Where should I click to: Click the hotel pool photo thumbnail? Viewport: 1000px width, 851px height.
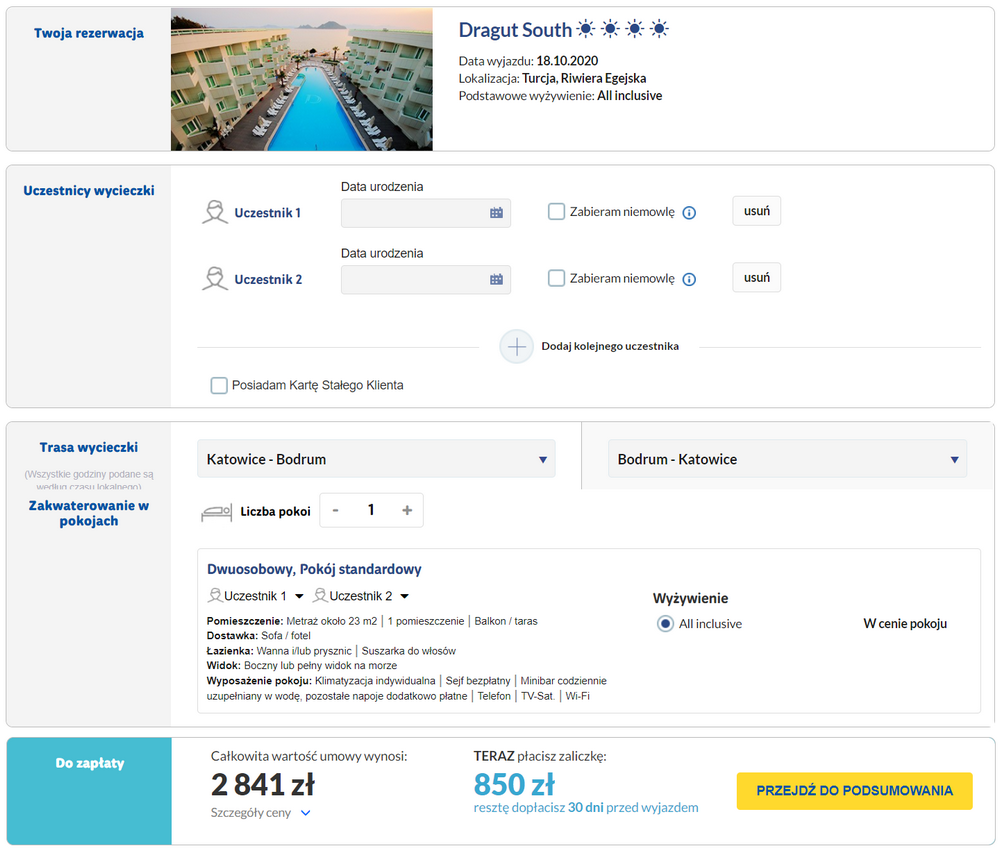tap(302, 79)
